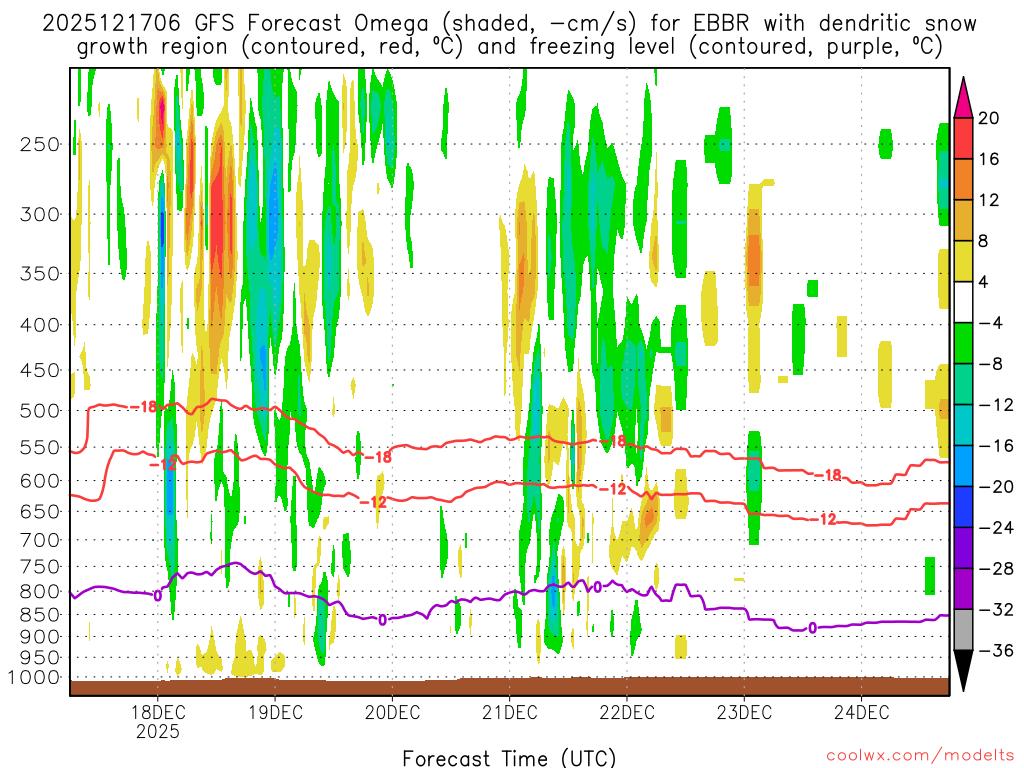Click the 550 pressure level label
The width and height of the screenshot is (1024, 768).
40,447
